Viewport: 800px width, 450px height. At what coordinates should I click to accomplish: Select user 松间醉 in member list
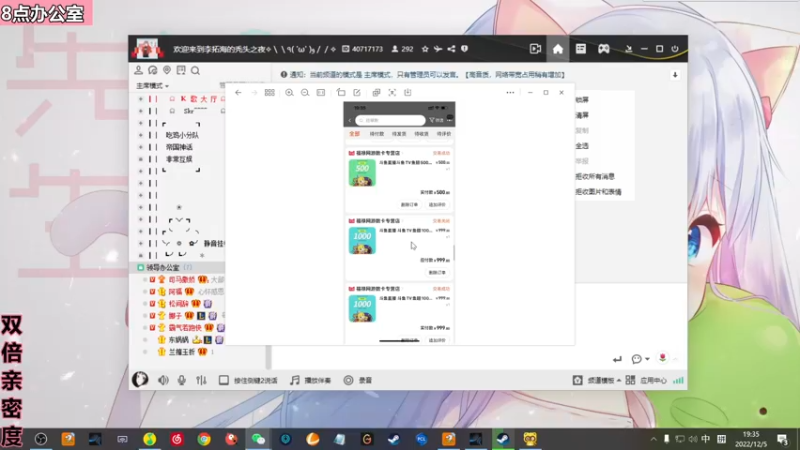pos(179,304)
